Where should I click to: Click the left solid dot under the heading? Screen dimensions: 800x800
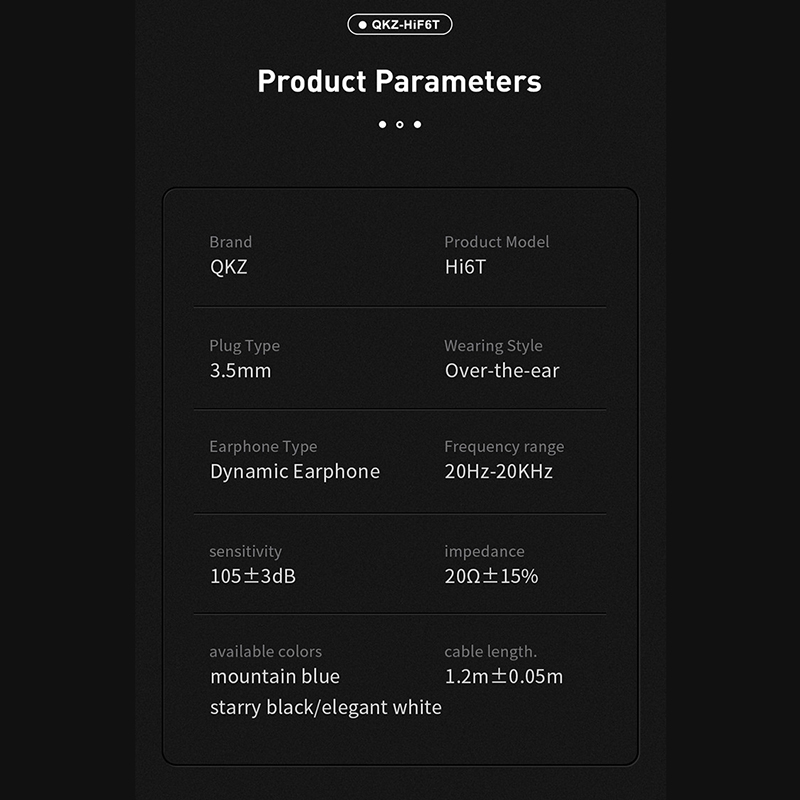tap(382, 124)
